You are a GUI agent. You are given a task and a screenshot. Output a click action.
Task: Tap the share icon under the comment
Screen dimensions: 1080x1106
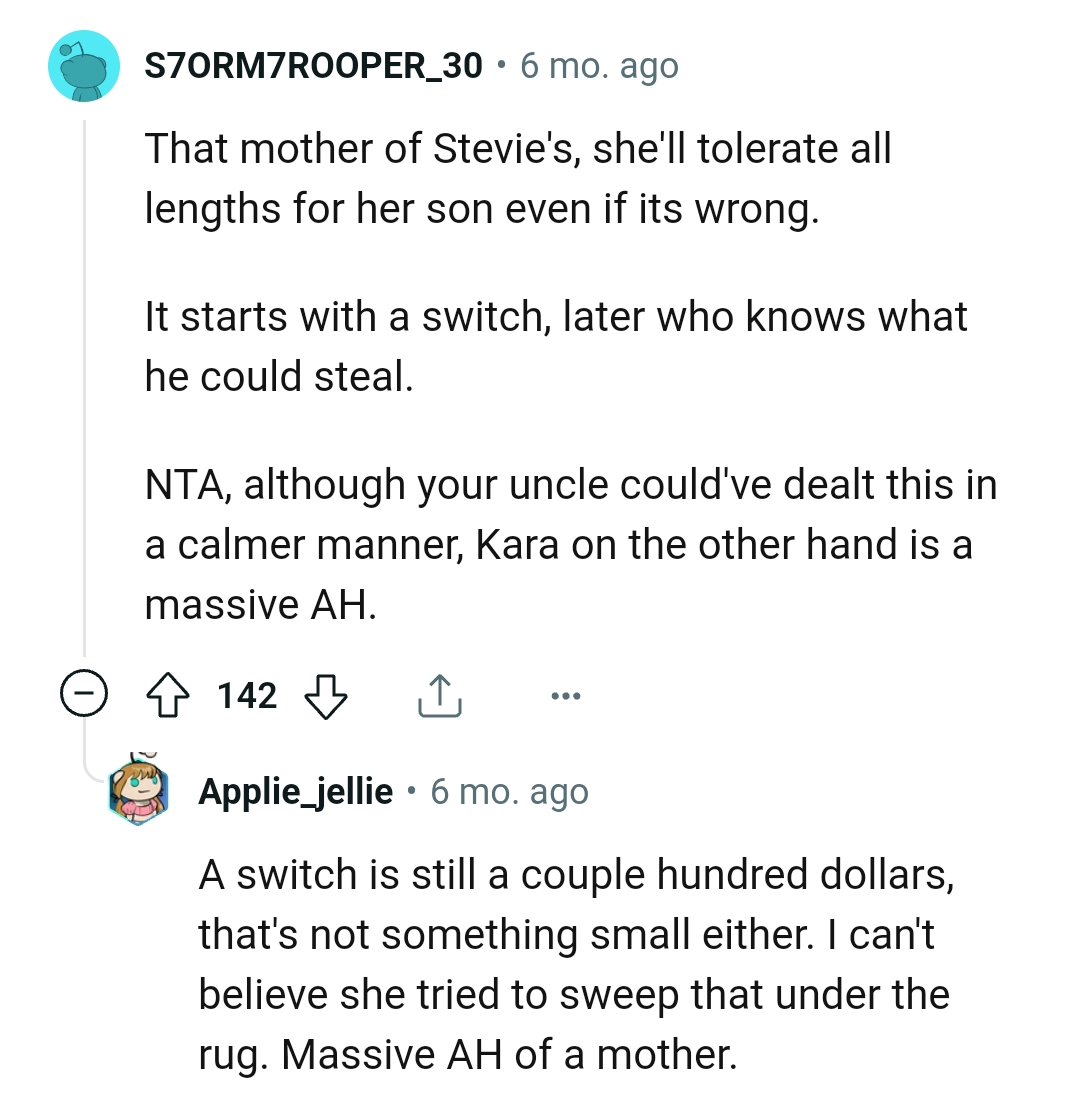[438, 695]
